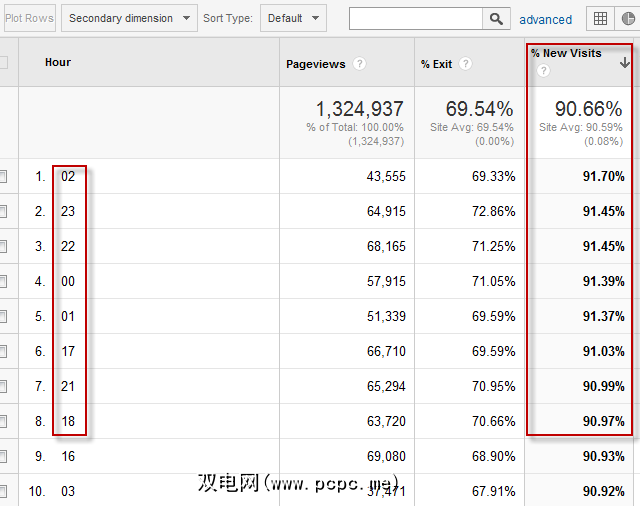Select the checkbox for row 4, hour 00

point(3,282)
